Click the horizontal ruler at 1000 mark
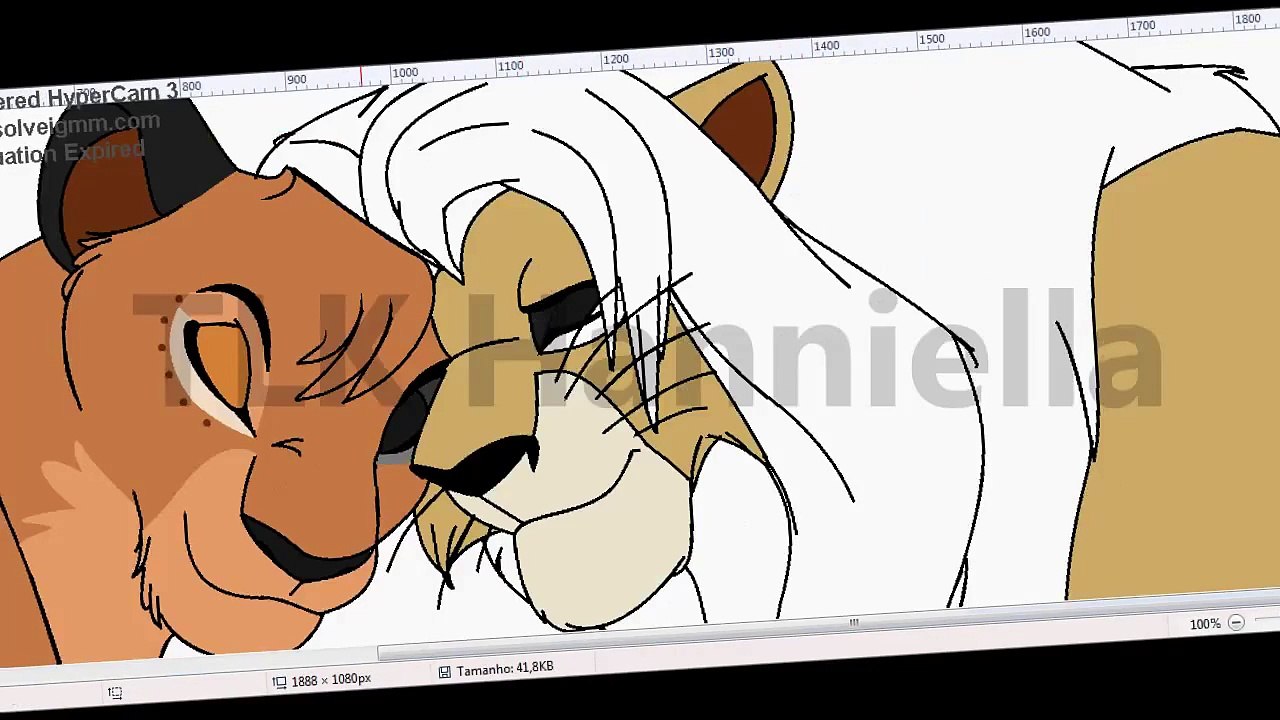The image size is (1280, 720). (x=405, y=73)
